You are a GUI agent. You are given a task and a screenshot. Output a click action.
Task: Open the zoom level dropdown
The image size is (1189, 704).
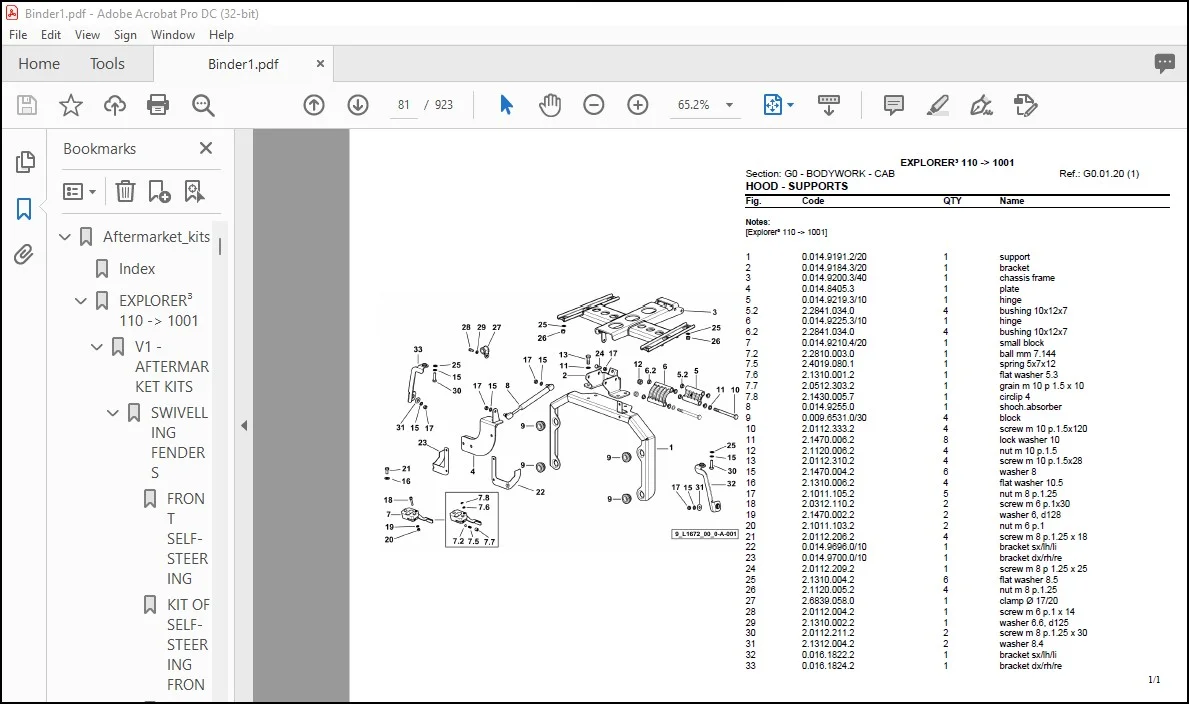point(729,105)
